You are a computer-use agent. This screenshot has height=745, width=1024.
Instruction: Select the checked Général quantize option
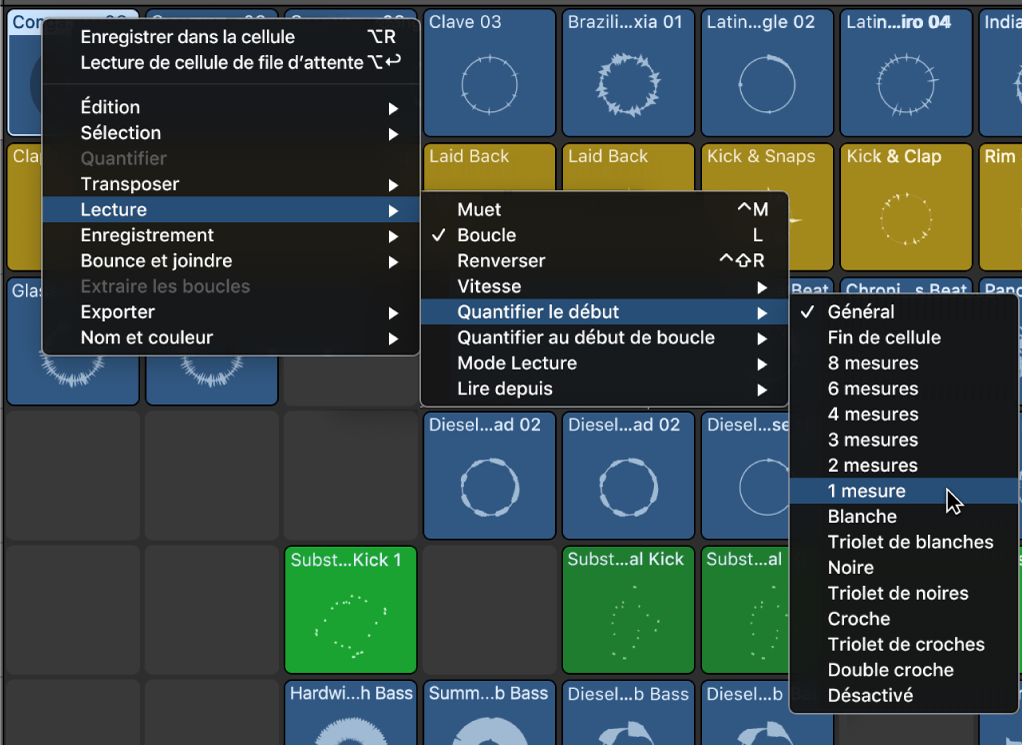pyautogui.click(x=861, y=312)
